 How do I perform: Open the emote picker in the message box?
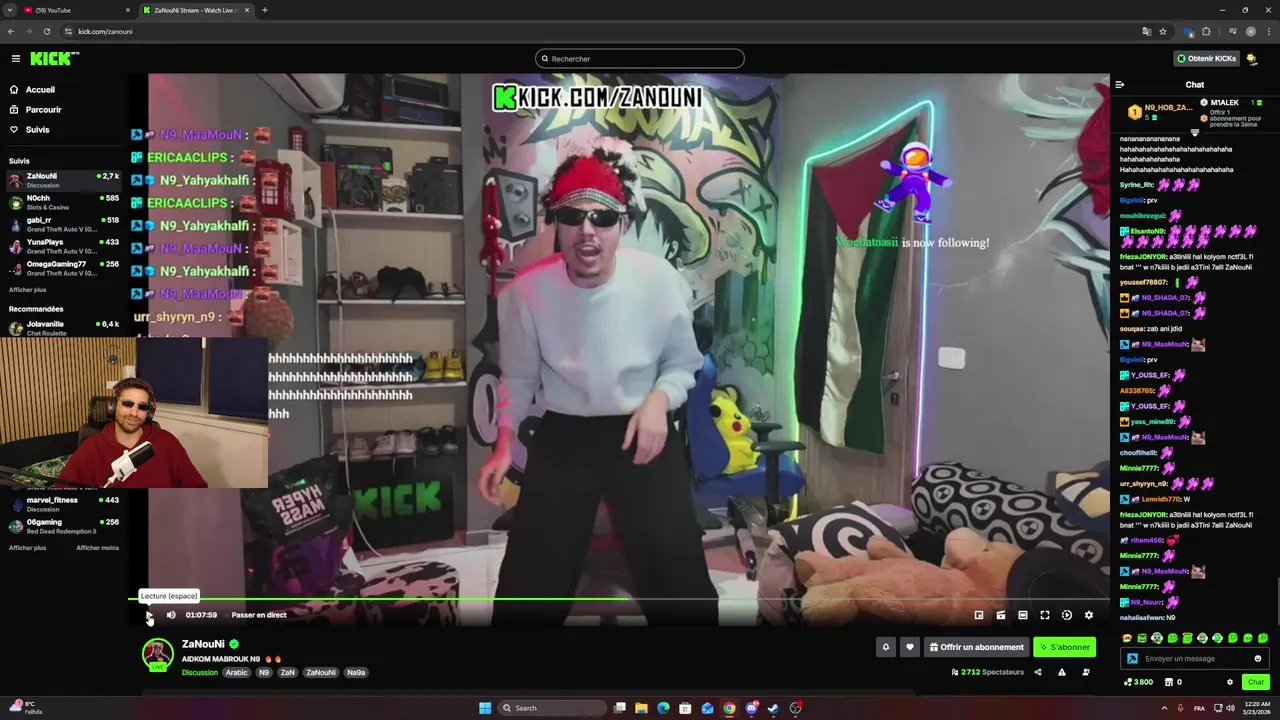click(1258, 659)
